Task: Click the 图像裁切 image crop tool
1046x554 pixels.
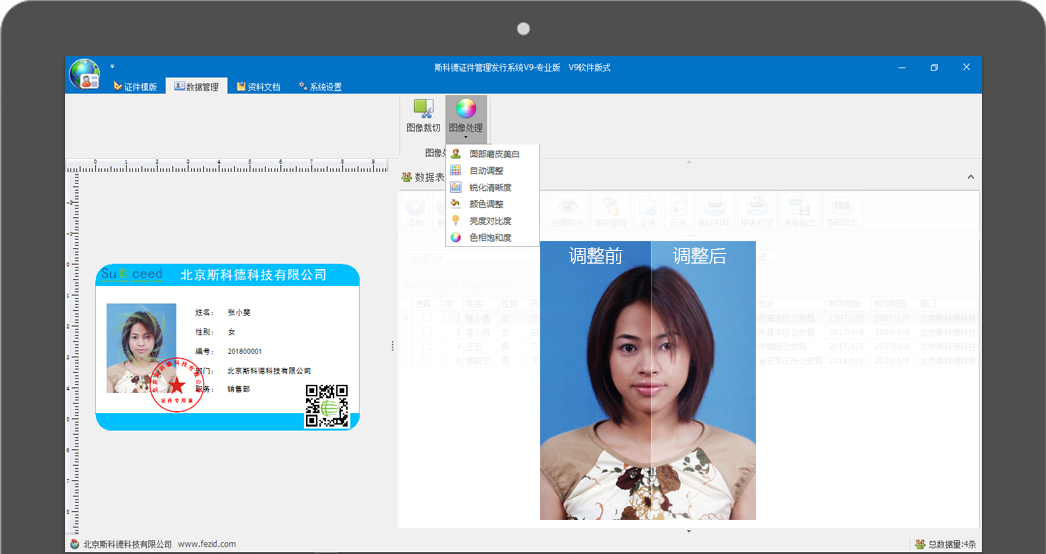Action: tap(423, 115)
